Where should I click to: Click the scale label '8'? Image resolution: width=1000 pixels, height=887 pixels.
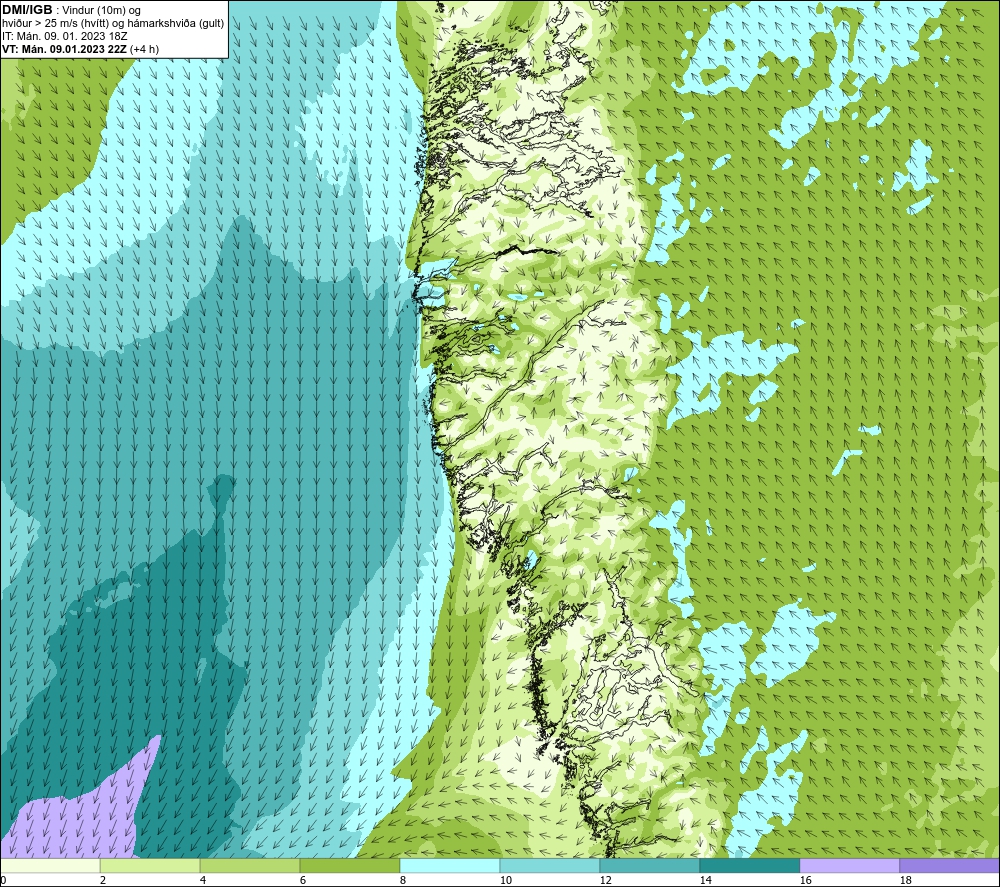tap(402, 880)
